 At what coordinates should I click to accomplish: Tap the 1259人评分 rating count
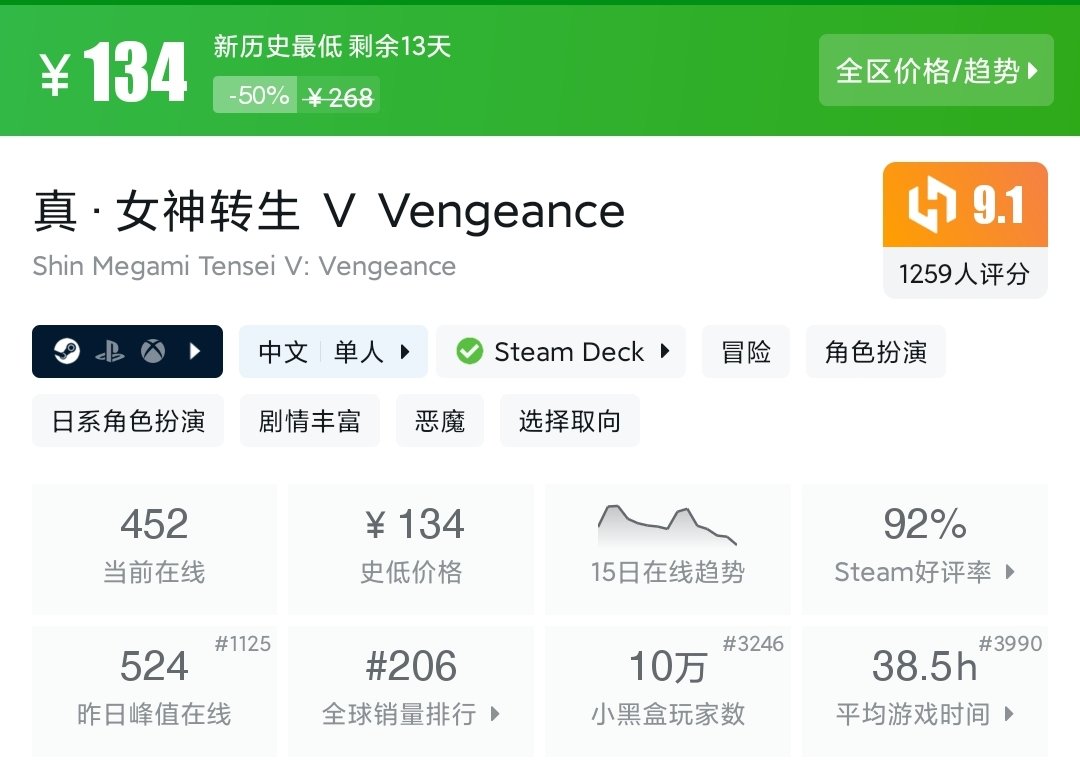pyautogui.click(x=964, y=274)
